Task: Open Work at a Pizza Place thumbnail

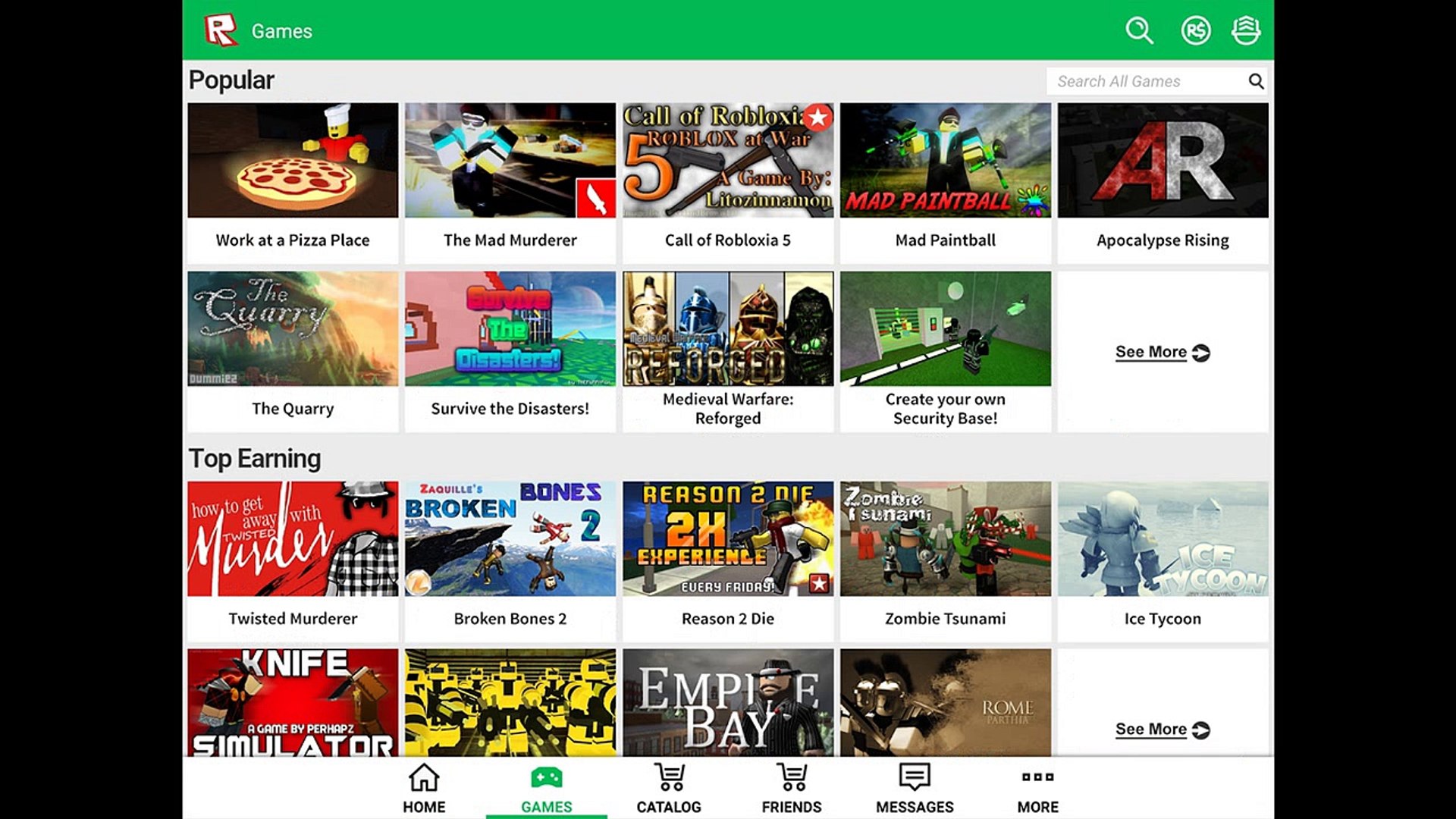Action: (293, 161)
